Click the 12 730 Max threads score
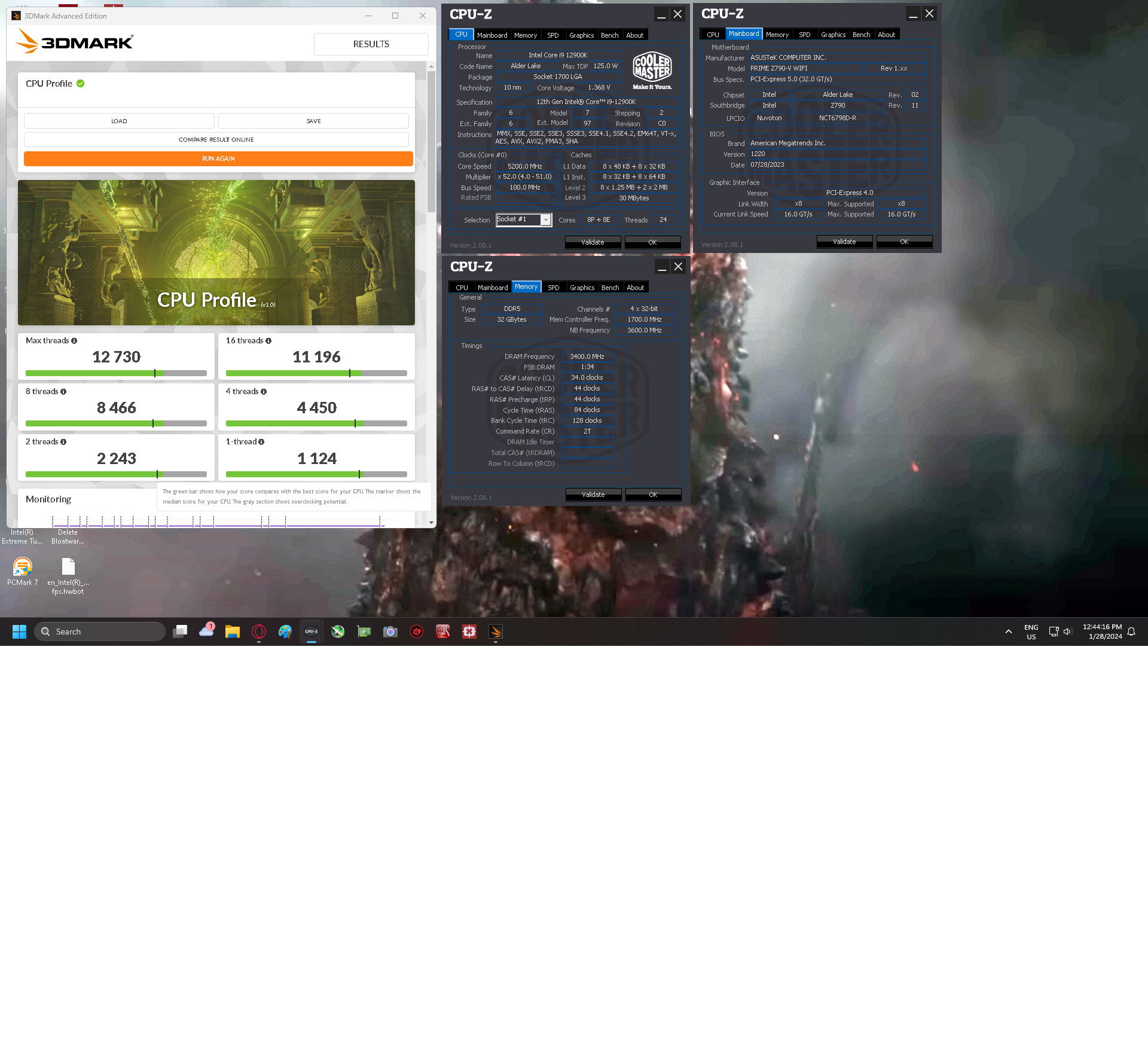The width and height of the screenshot is (1148, 1037). [116, 357]
